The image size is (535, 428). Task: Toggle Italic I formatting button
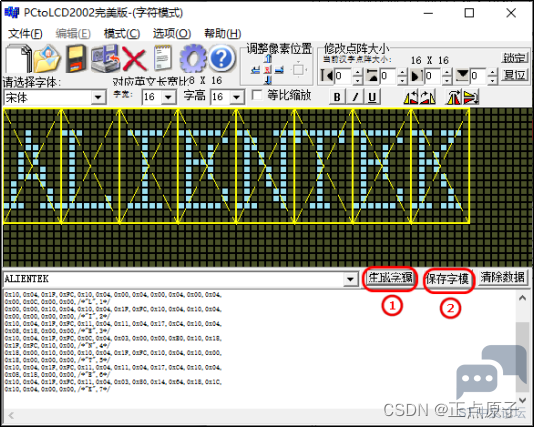tap(355, 97)
